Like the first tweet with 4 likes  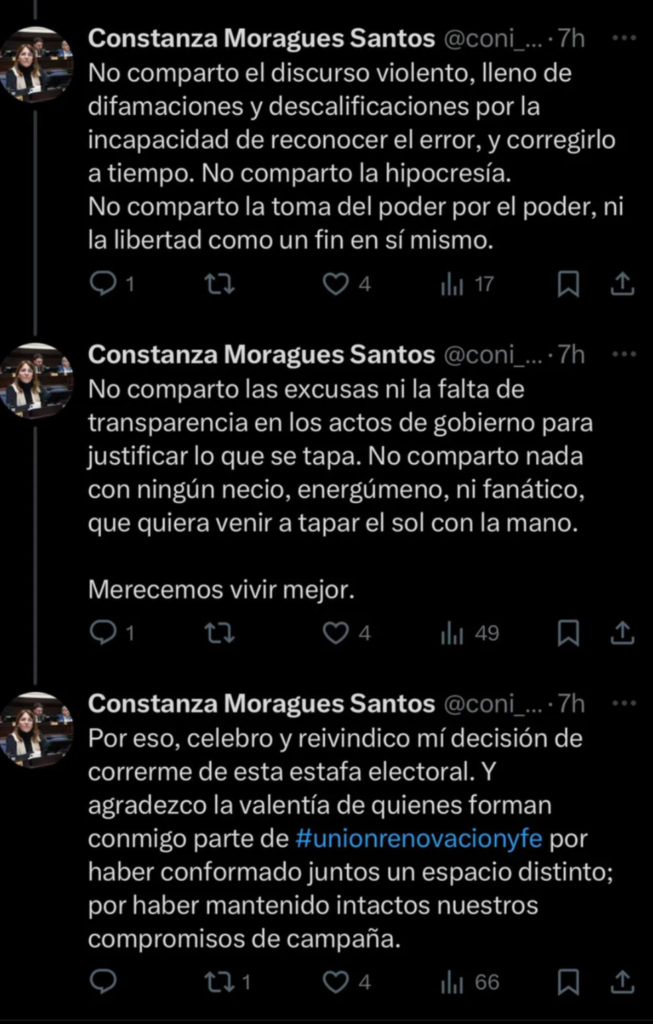click(x=336, y=285)
